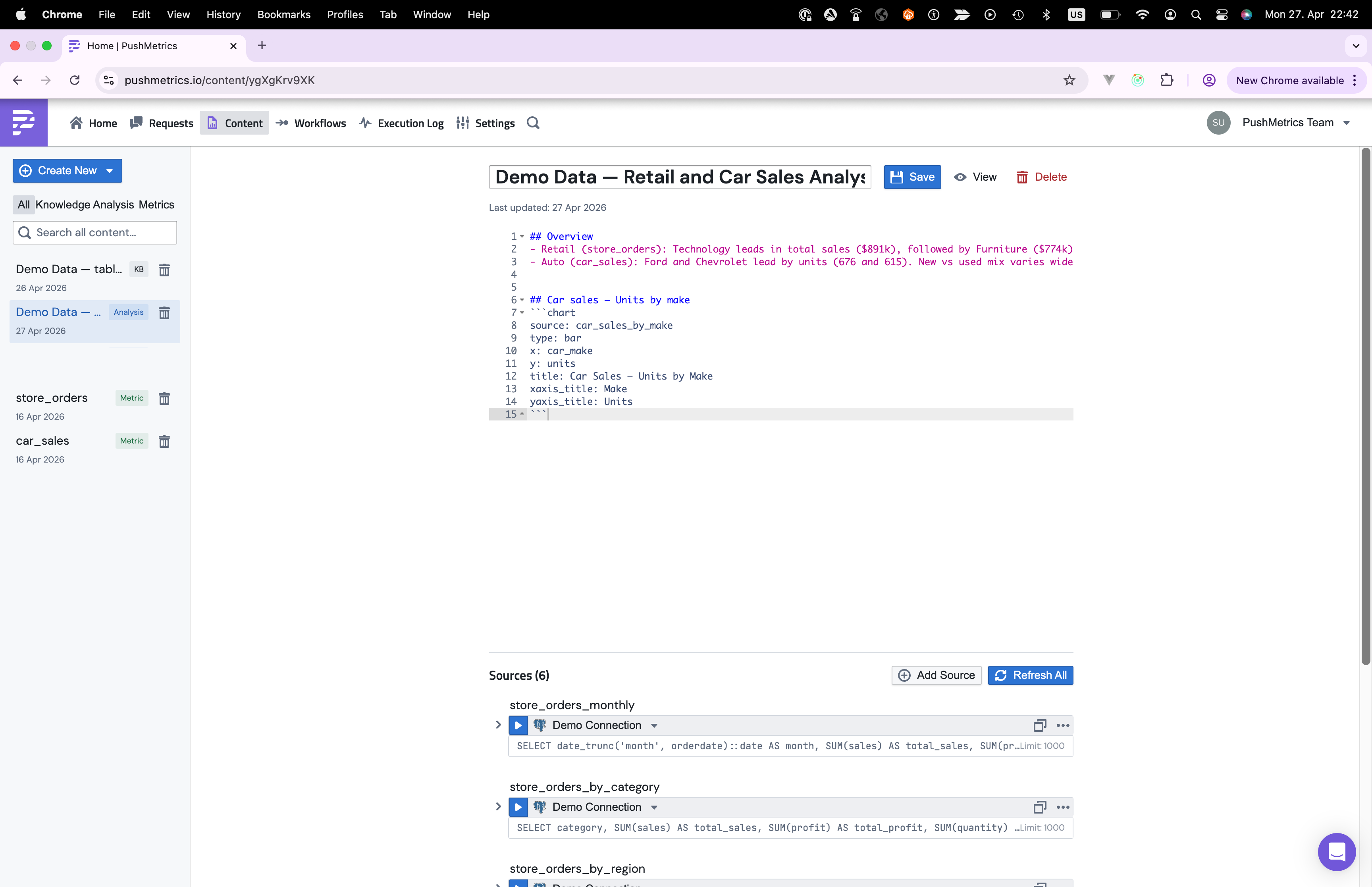Click trash icon for store_orders metric

click(164, 399)
